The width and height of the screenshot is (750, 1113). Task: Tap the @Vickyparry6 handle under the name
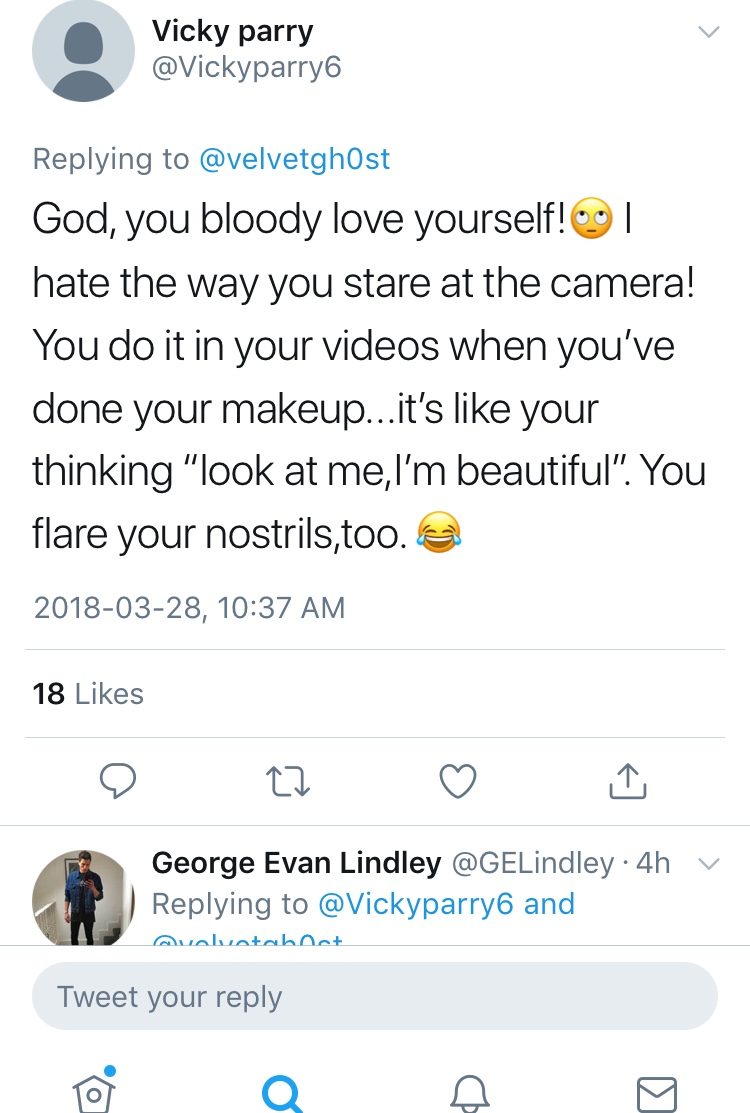(x=246, y=69)
